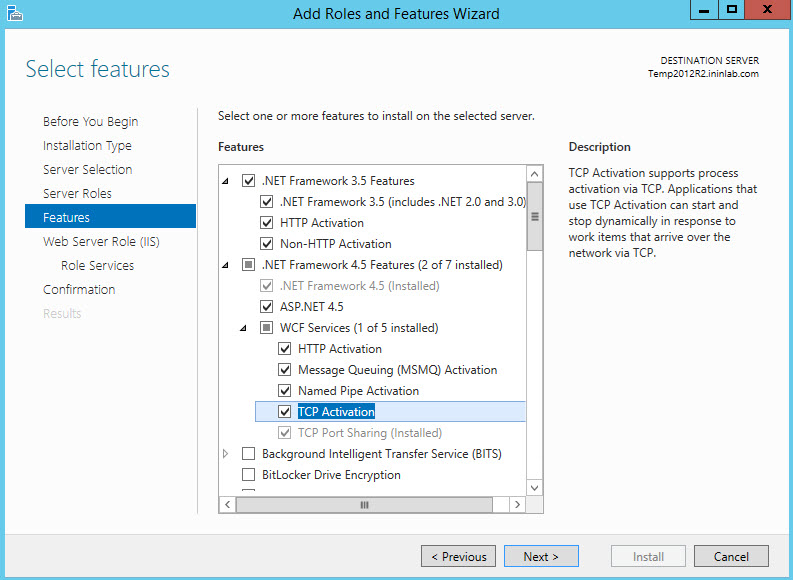
Task: Click the Next button
Action: point(541,557)
